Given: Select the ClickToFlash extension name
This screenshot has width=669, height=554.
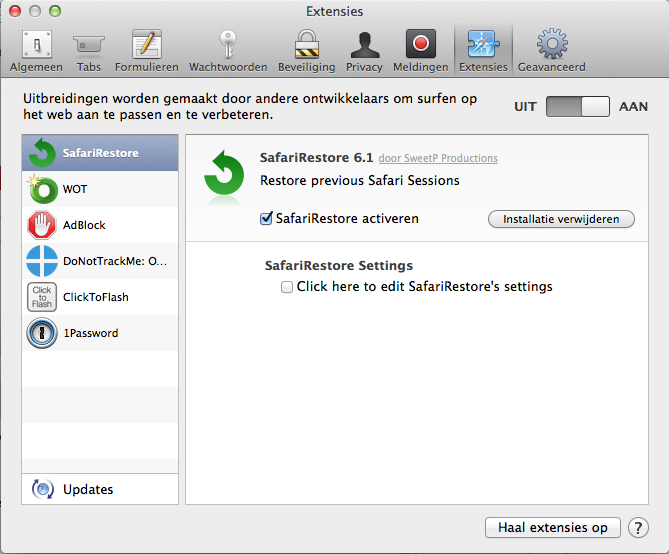Looking at the screenshot, I should pos(96,297).
